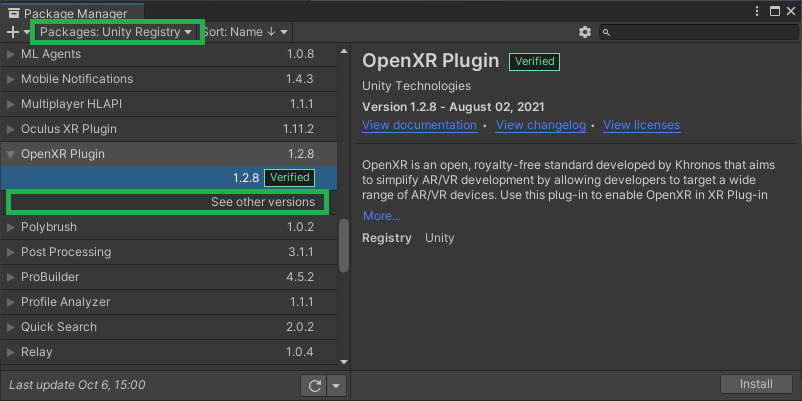Click the plus add package icon
Screen dimensions: 802x401
pos(13,32)
